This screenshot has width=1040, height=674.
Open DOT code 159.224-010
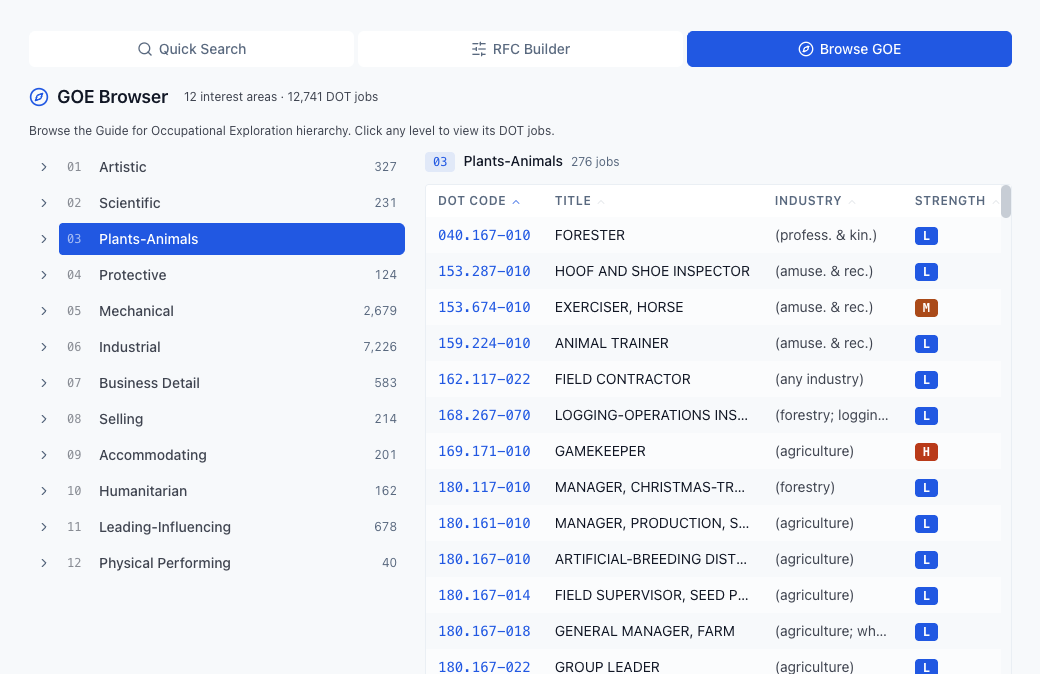click(x=484, y=343)
